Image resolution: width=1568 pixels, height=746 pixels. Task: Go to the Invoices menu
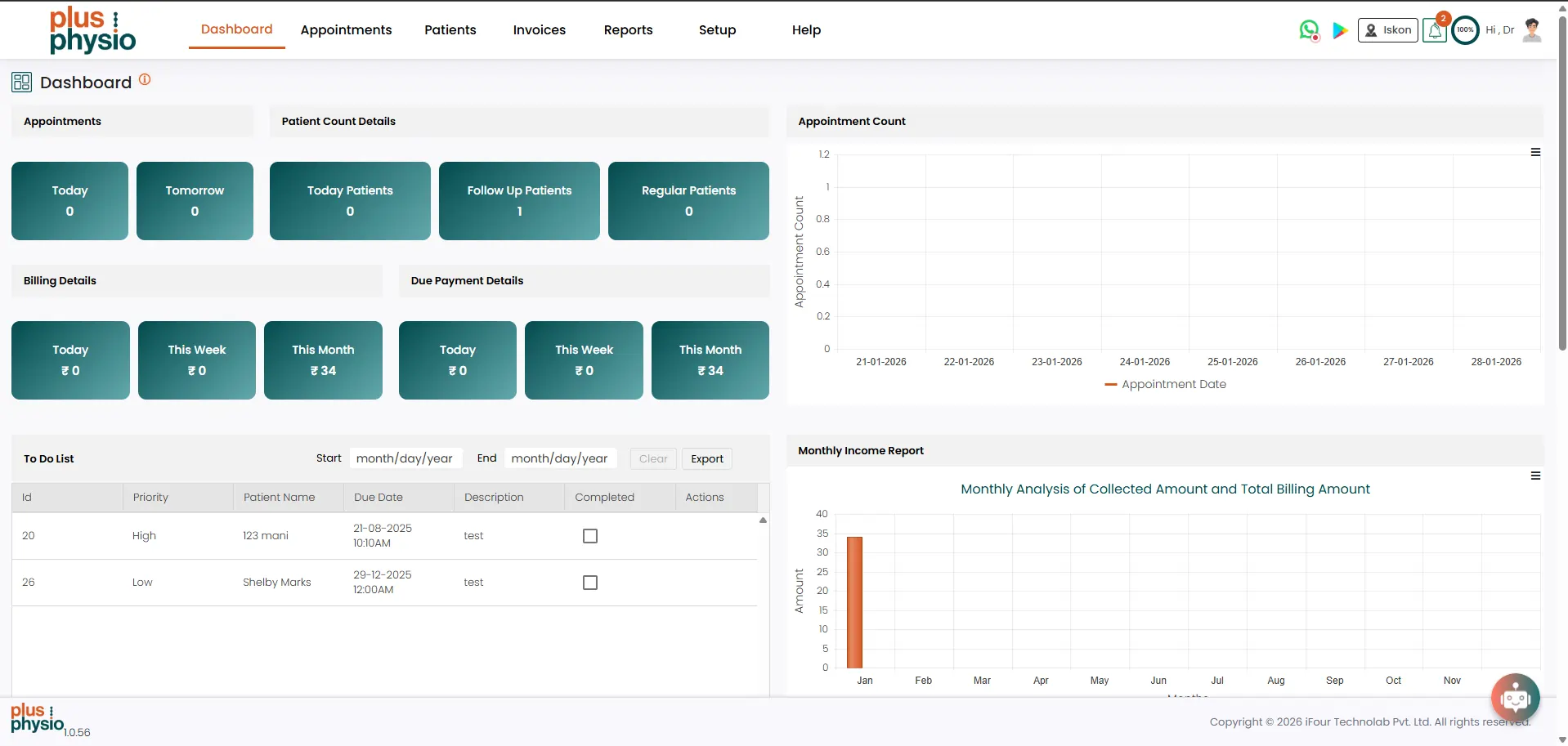tap(539, 30)
